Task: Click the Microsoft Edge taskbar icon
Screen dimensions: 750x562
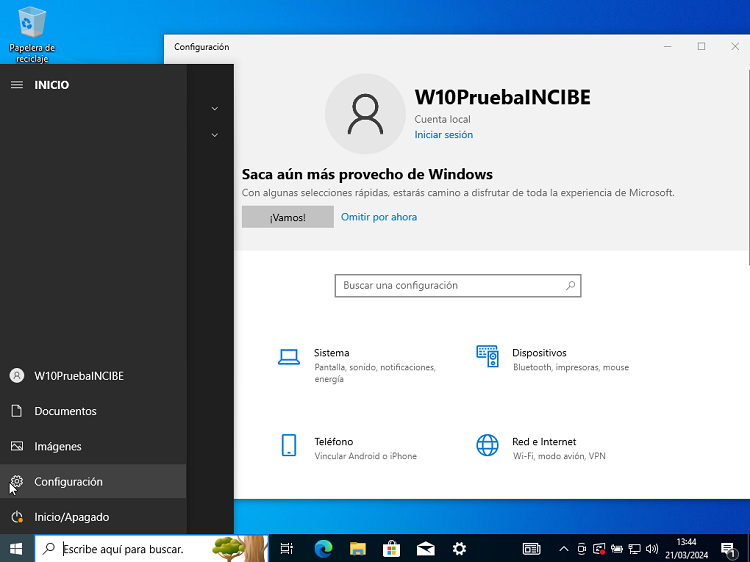Action: point(323,548)
